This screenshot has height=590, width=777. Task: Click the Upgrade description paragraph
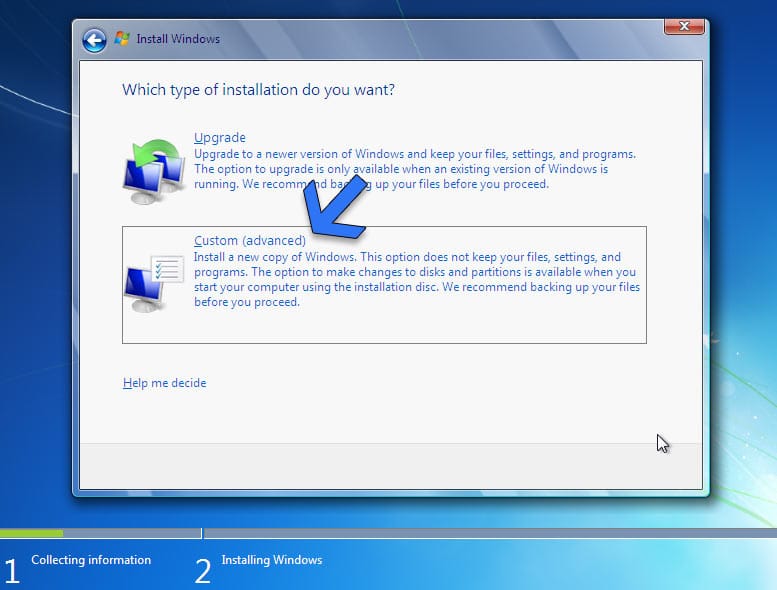tap(415, 170)
